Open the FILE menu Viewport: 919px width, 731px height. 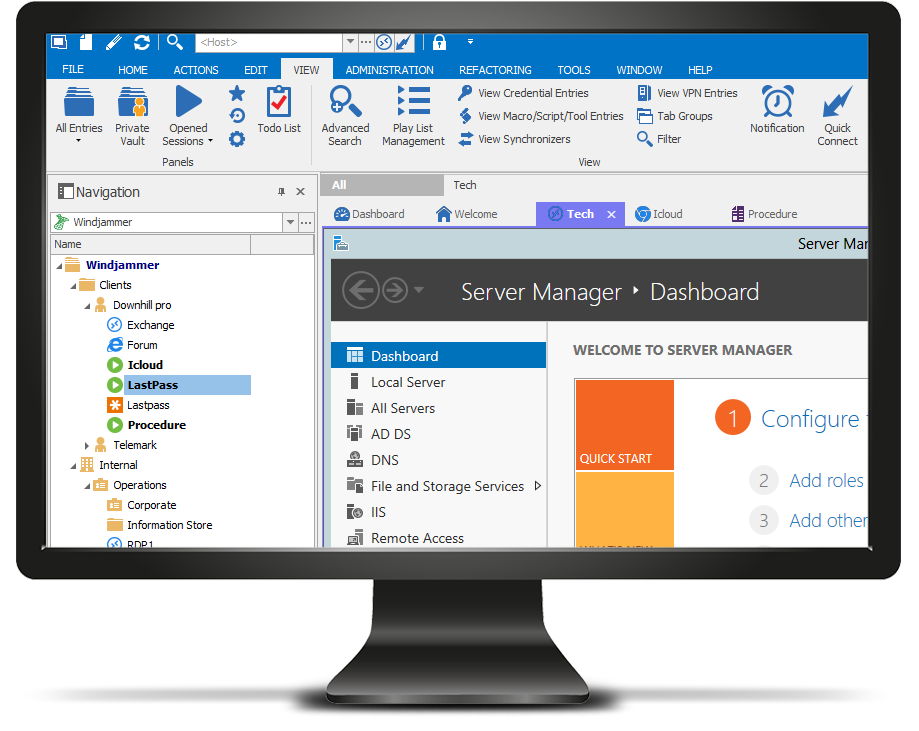click(x=73, y=69)
